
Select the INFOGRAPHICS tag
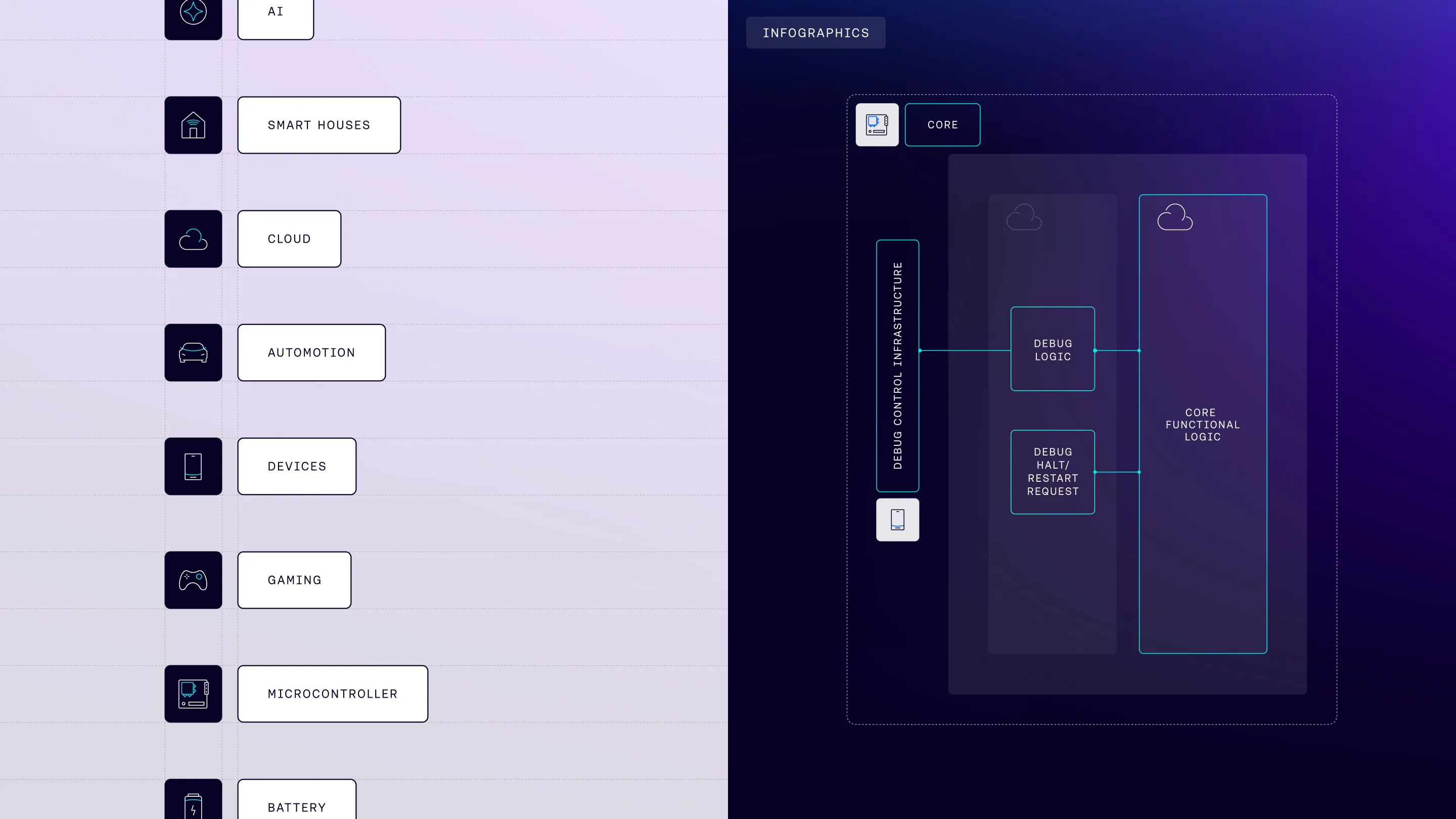coord(815,33)
